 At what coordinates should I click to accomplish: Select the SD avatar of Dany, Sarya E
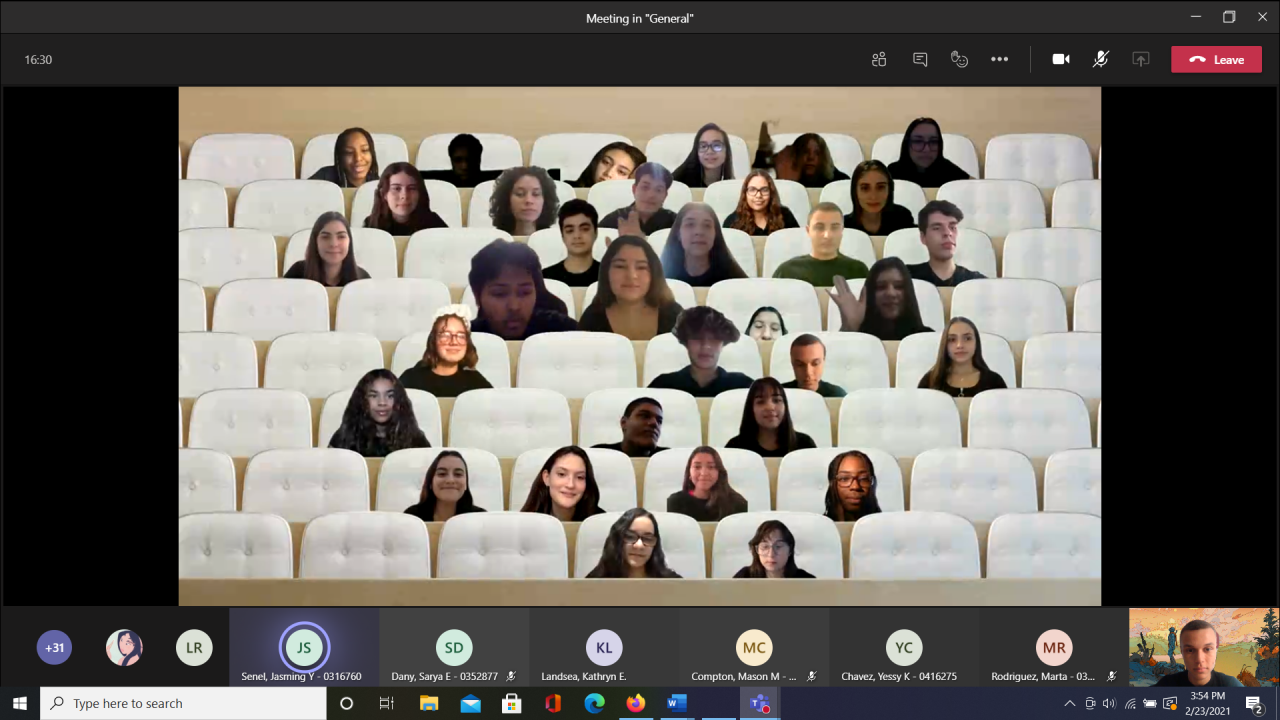454,647
